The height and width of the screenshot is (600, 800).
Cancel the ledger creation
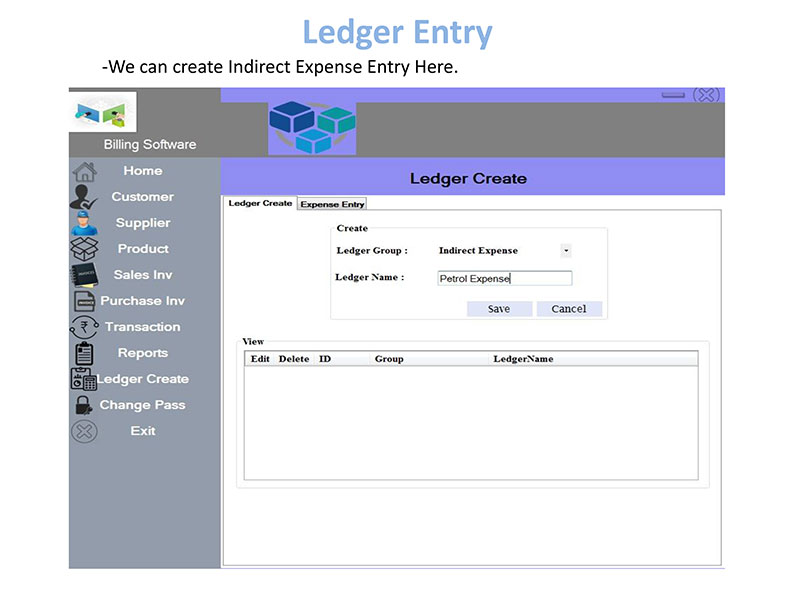coord(569,309)
